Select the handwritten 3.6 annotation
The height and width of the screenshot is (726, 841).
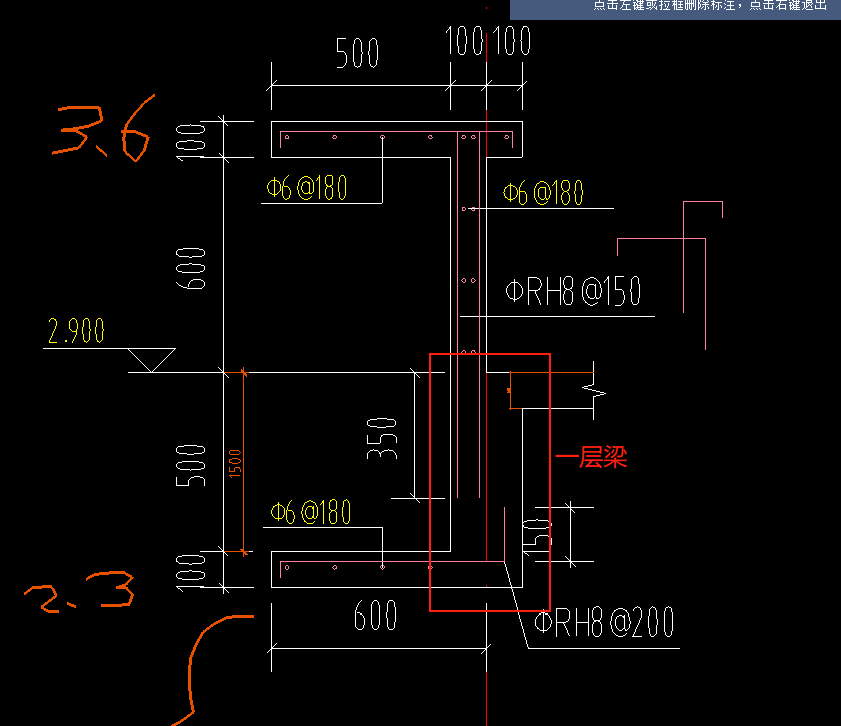(103, 129)
